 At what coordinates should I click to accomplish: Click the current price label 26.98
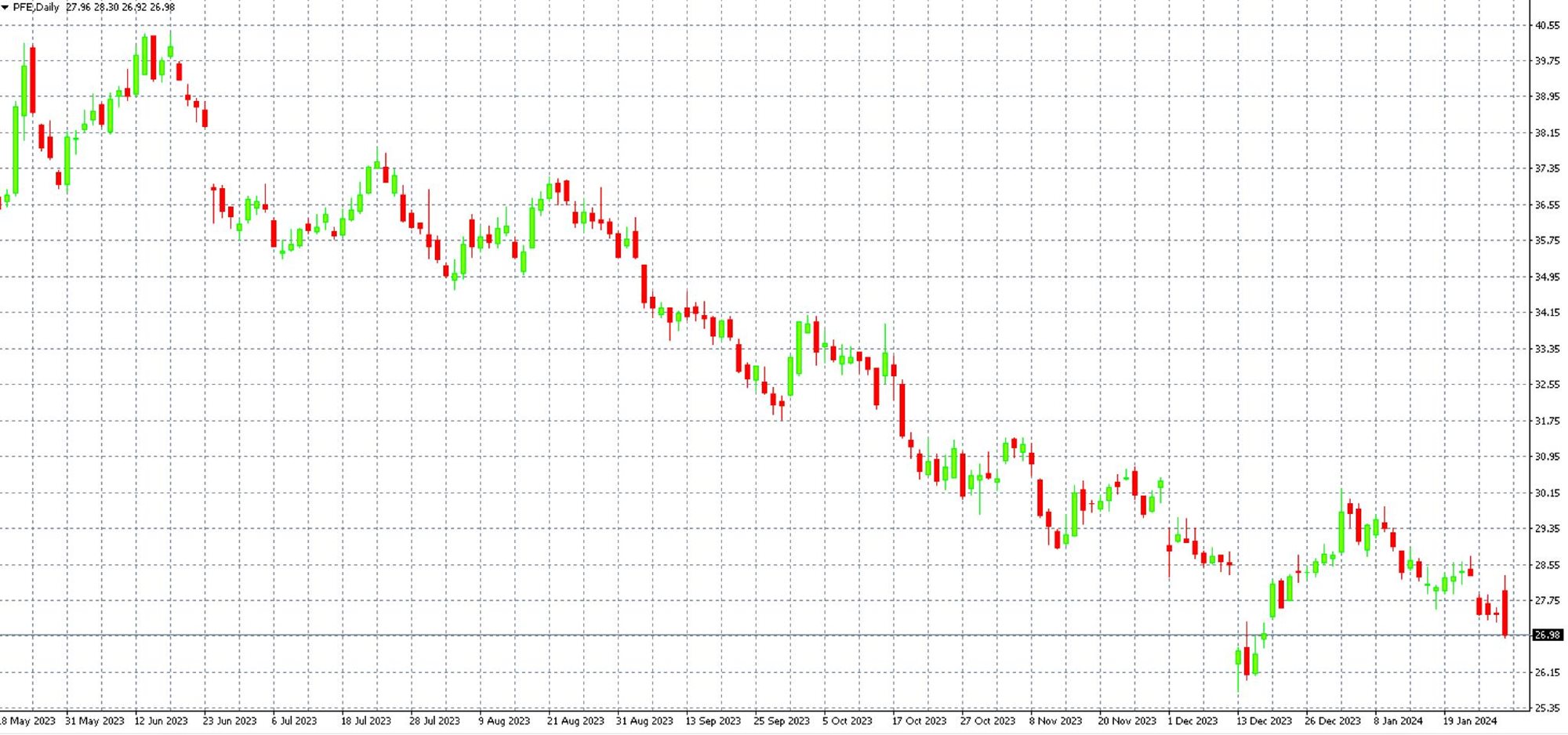pos(1548,635)
